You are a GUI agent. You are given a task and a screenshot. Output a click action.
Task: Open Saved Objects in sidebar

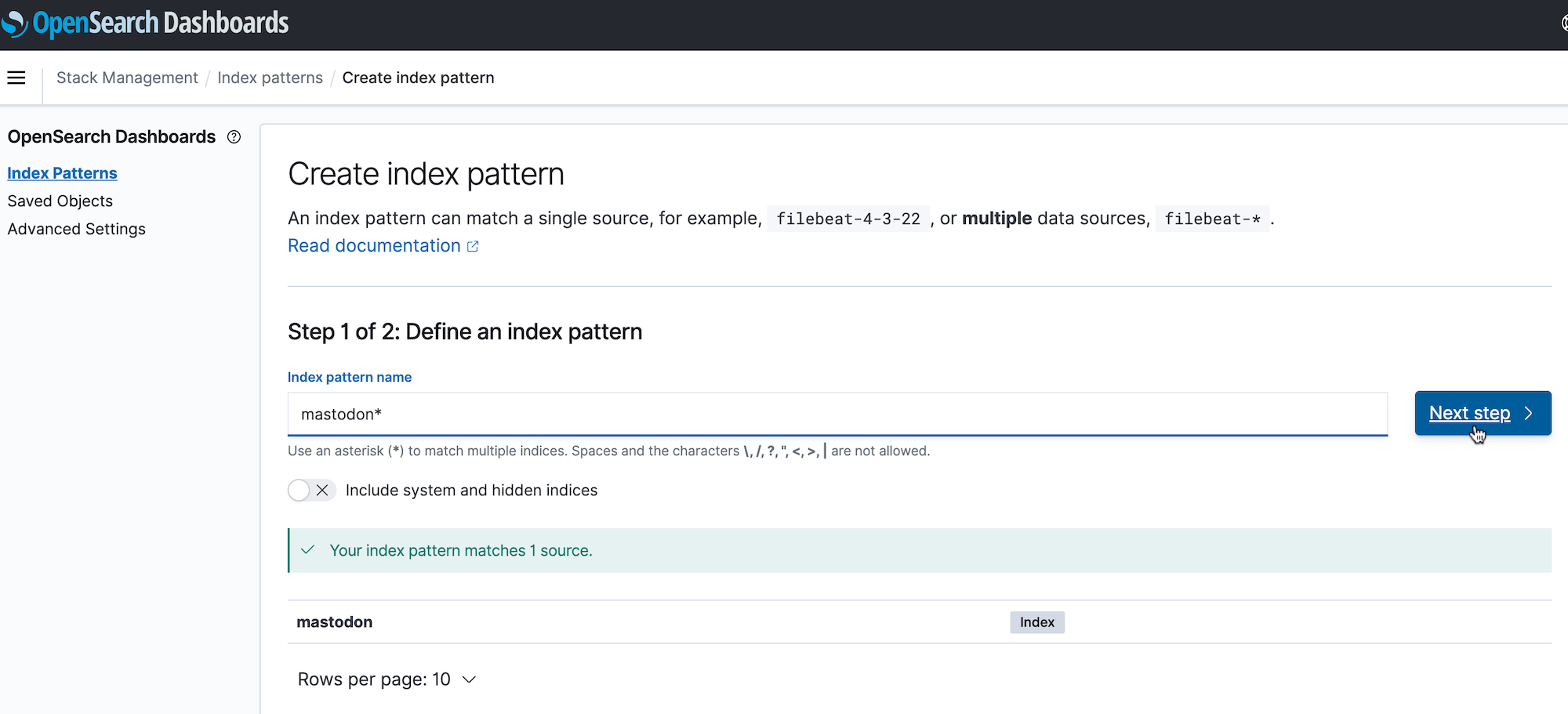pyautogui.click(x=60, y=201)
